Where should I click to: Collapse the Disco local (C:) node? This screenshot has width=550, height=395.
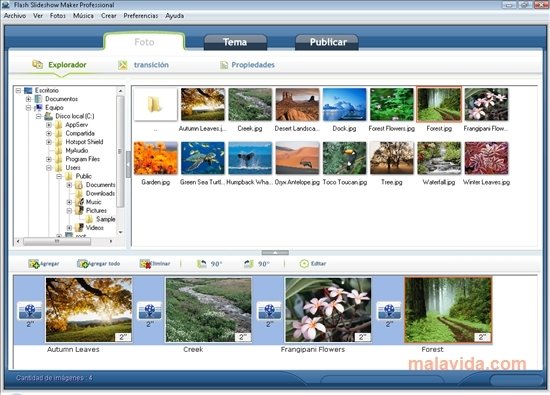(39, 116)
